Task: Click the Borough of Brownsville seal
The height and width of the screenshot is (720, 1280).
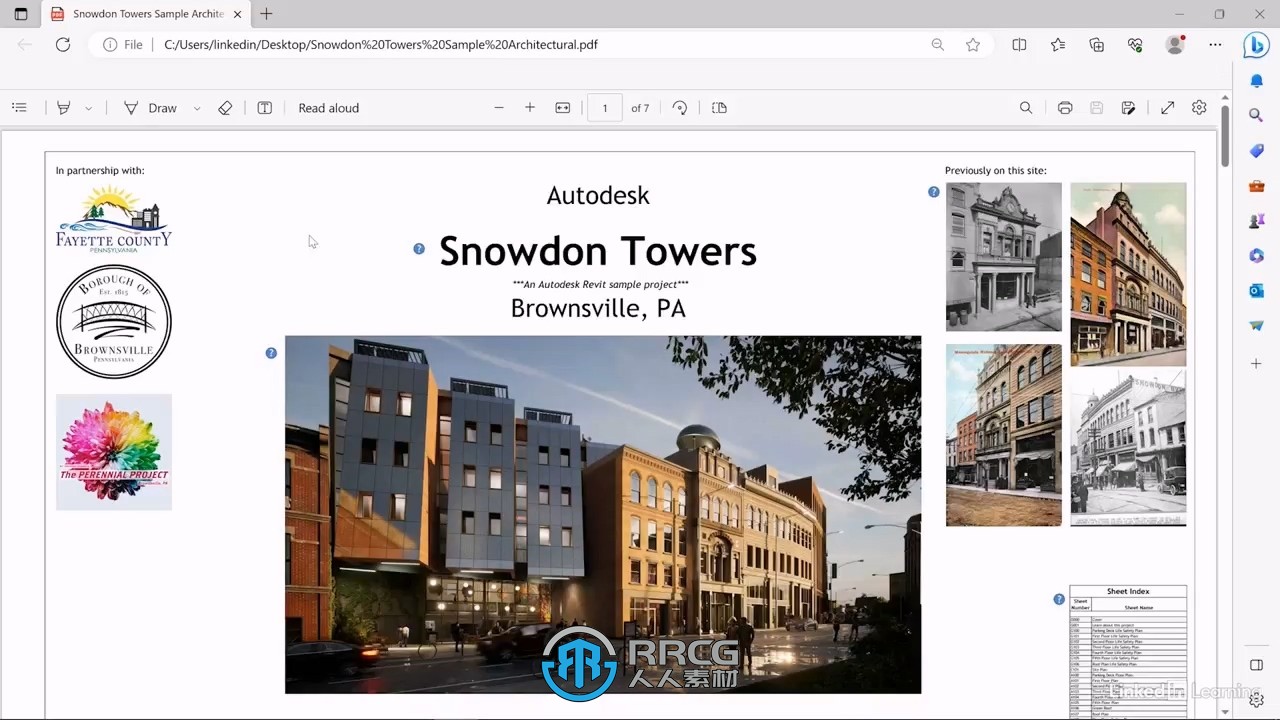Action: pos(114,322)
